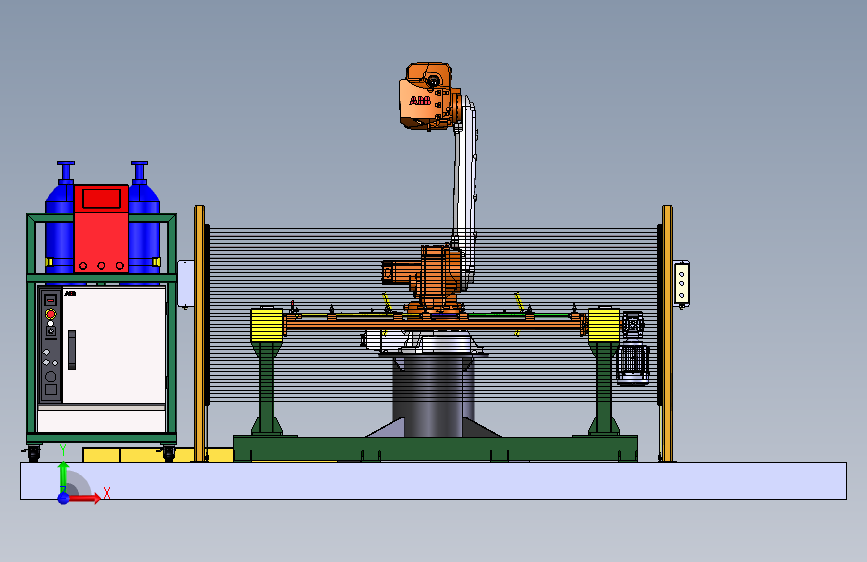Click the red emergency stop on controller panel

(50, 314)
